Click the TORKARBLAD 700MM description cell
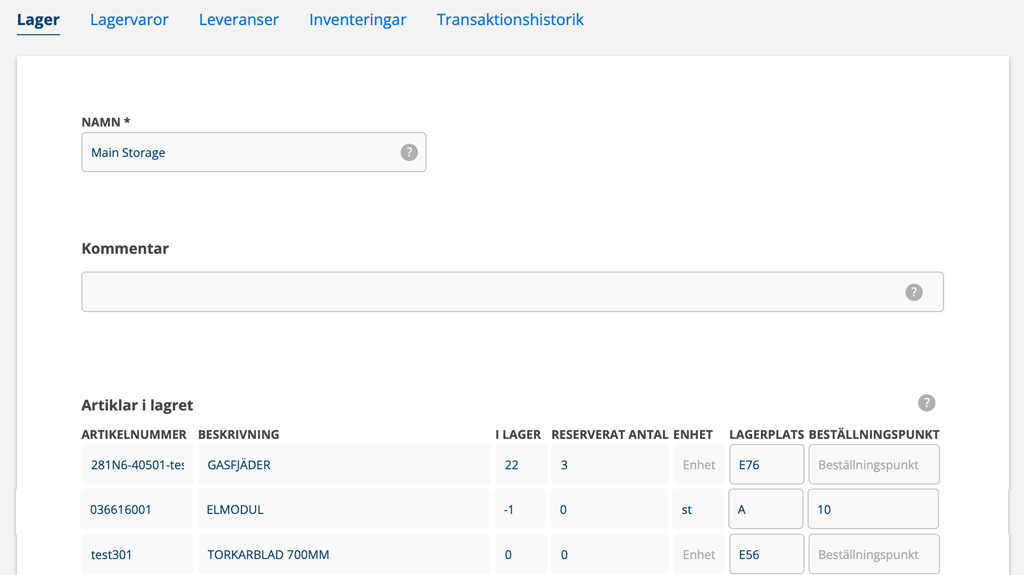The height and width of the screenshot is (575, 1024). (343, 554)
